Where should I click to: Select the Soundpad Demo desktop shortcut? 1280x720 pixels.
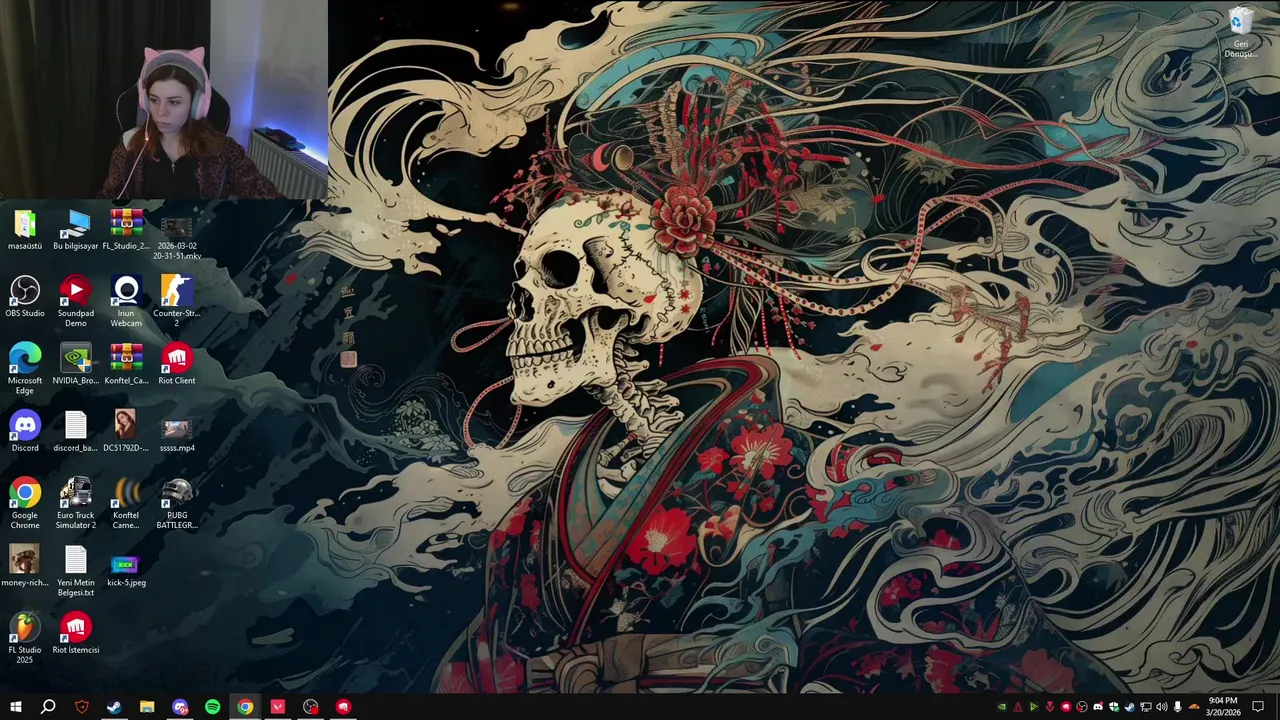click(x=76, y=302)
